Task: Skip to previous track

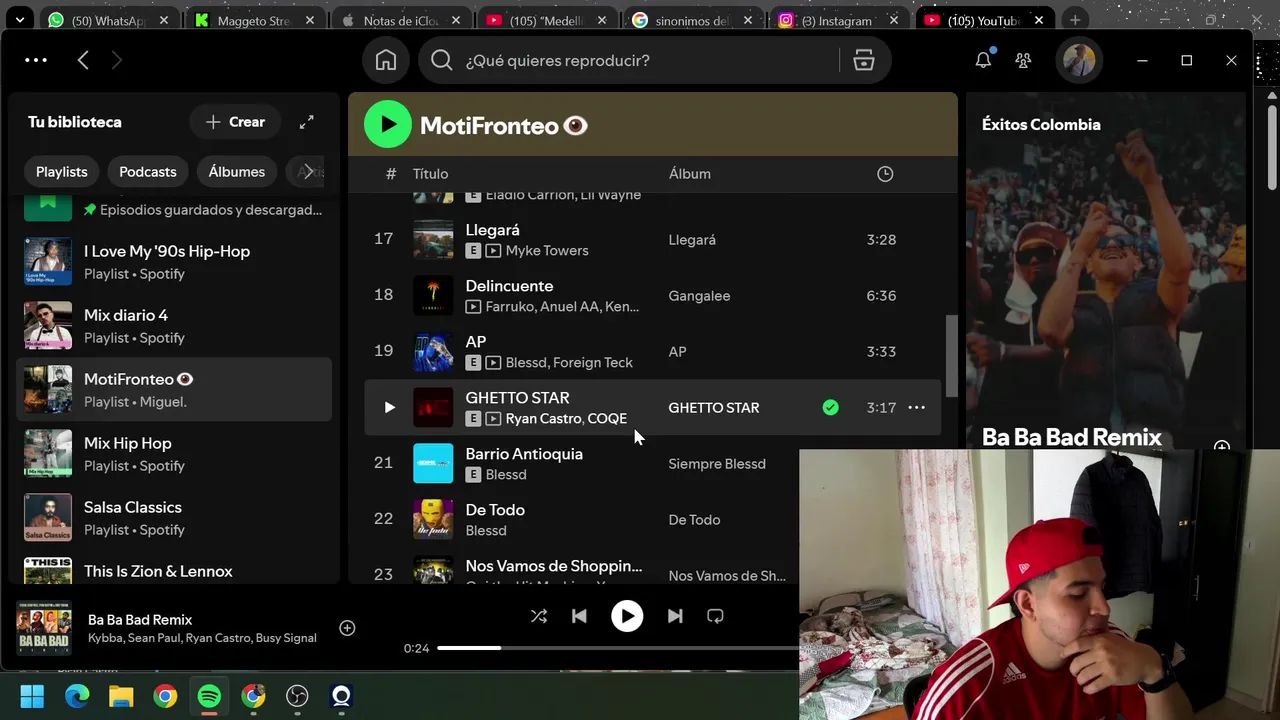Action: [x=579, y=616]
